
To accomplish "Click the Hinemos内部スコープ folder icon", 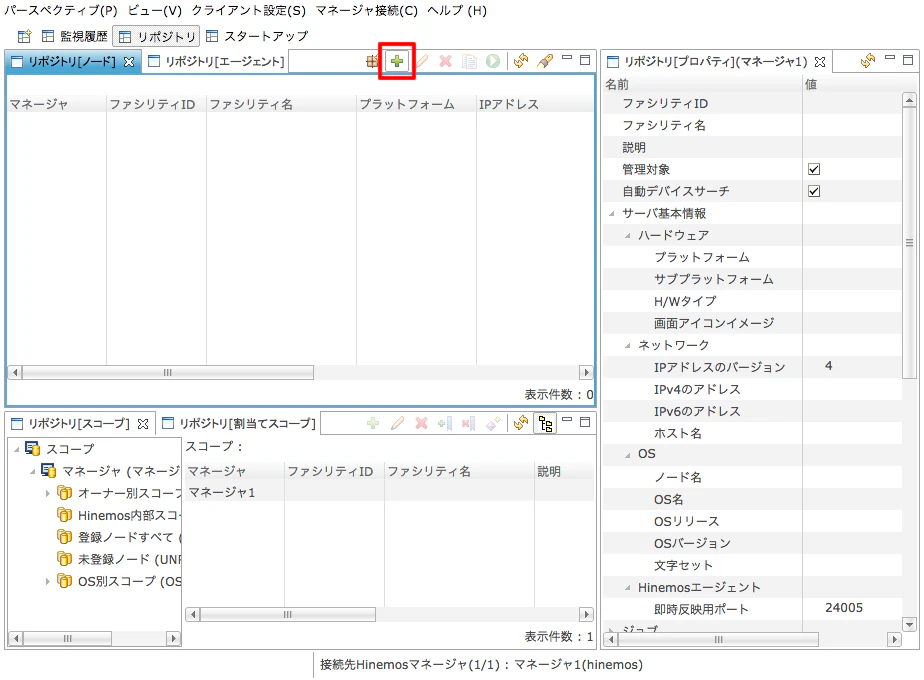I will (x=64, y=514).
